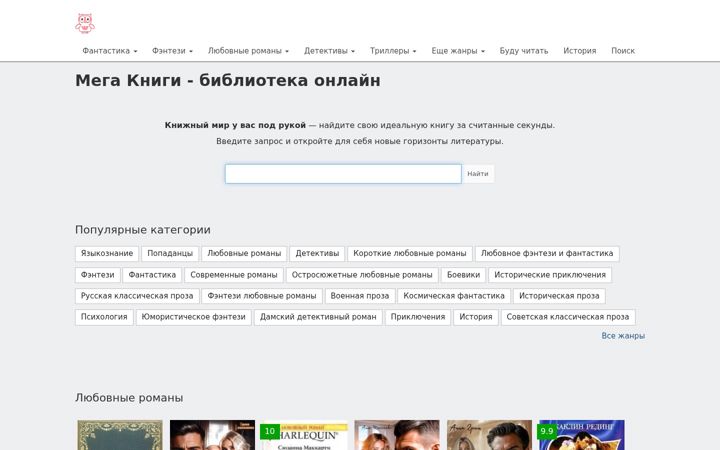Open Русская классическая проза category

pyautogui.click(x=137, y=296)
